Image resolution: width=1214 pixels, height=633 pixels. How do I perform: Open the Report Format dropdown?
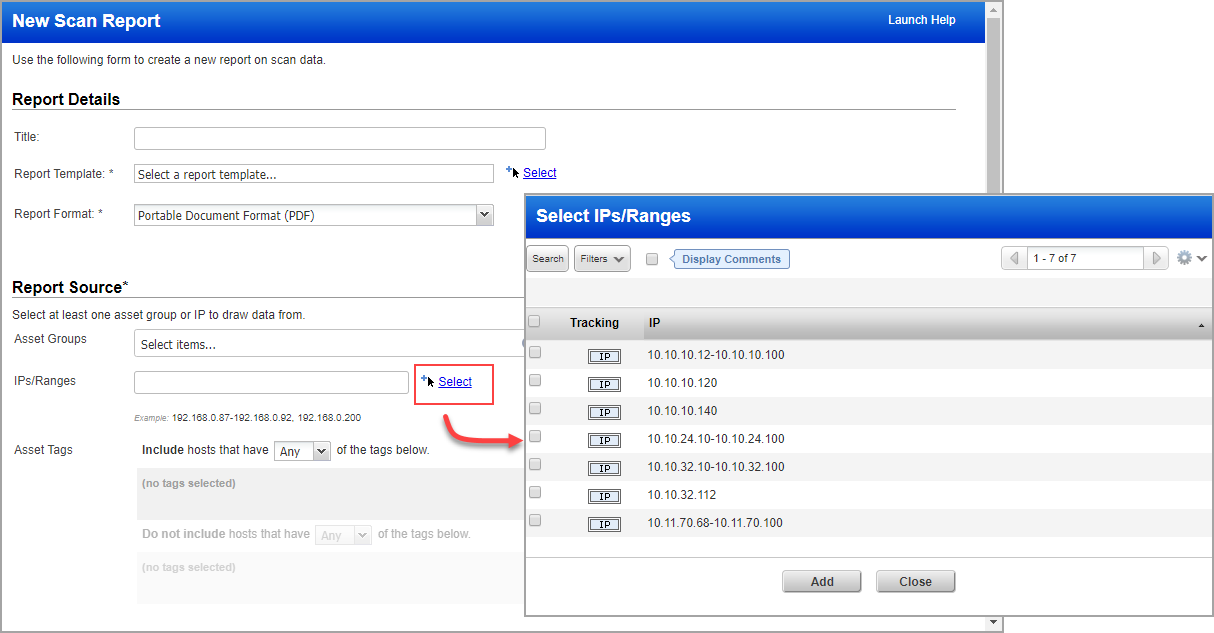click(x=484, y=215)
